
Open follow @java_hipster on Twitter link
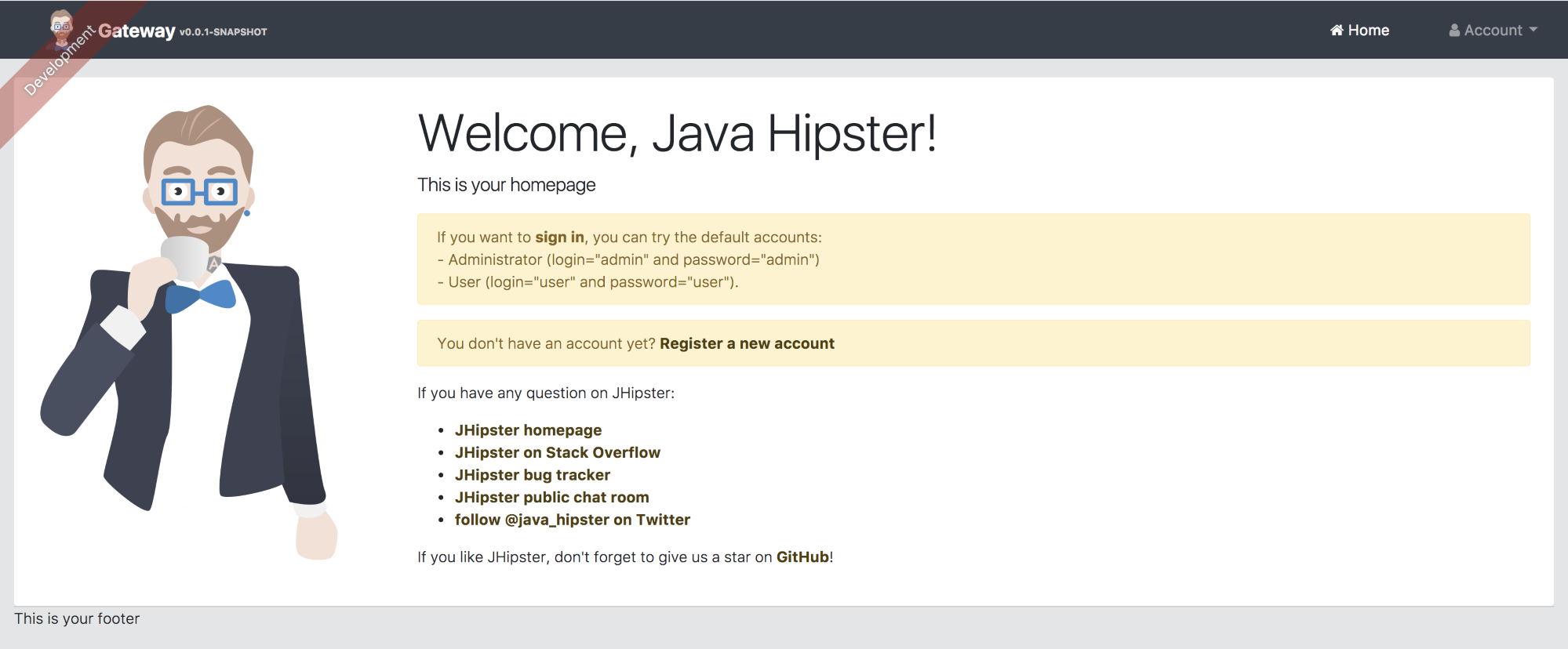click(572, 520)
